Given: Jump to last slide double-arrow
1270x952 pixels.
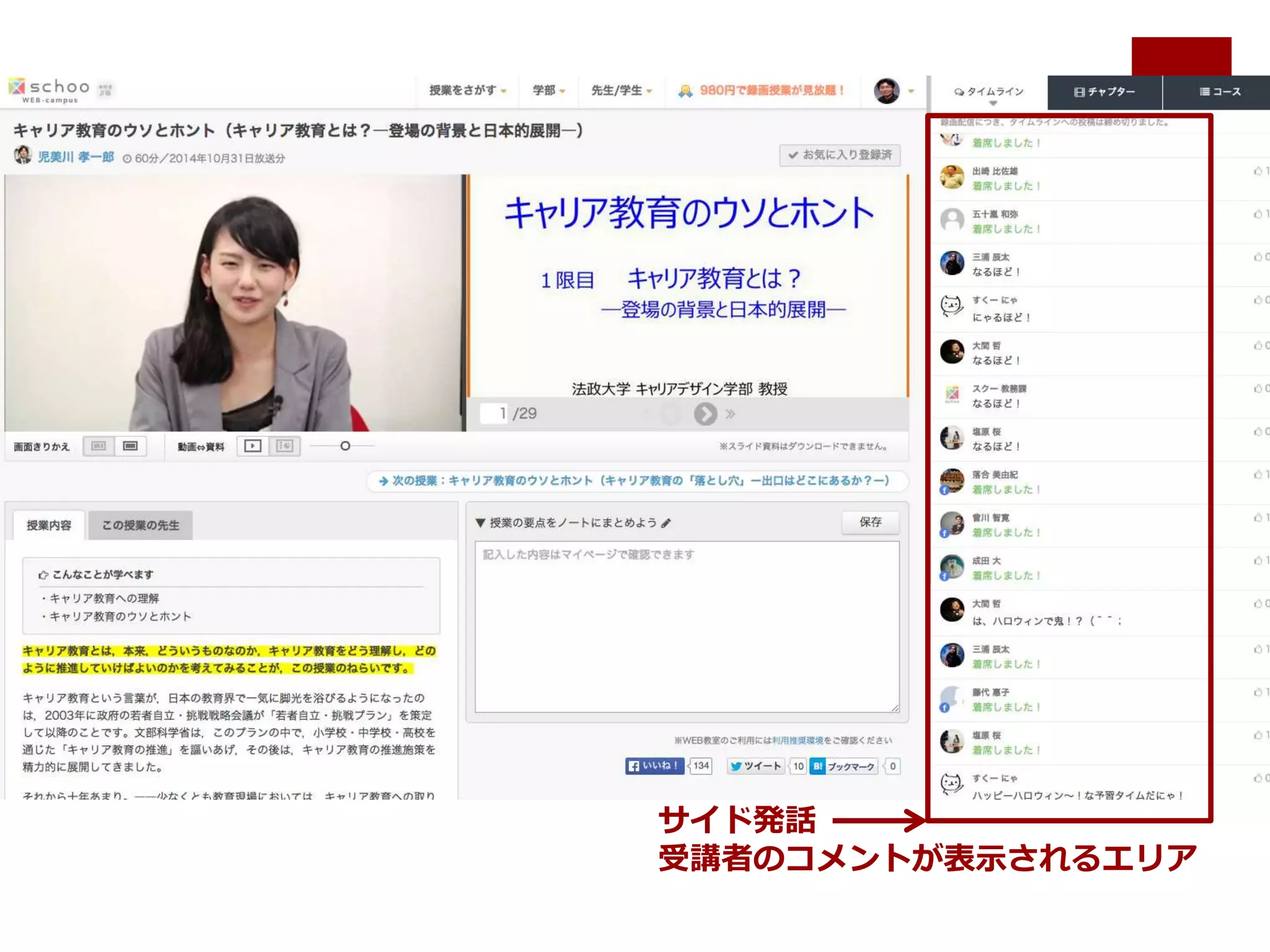Looking at the screenshot, I should [x=730, y=413].
